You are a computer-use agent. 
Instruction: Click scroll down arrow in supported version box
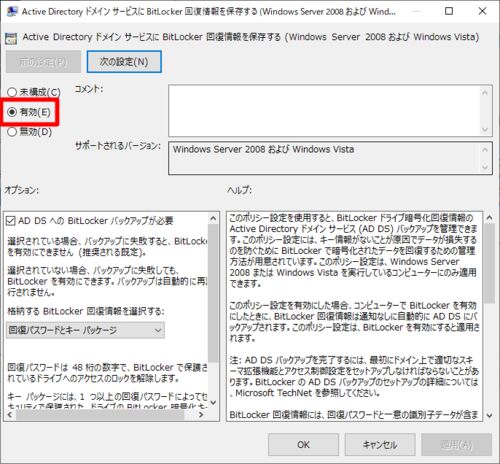click(485, 167)
